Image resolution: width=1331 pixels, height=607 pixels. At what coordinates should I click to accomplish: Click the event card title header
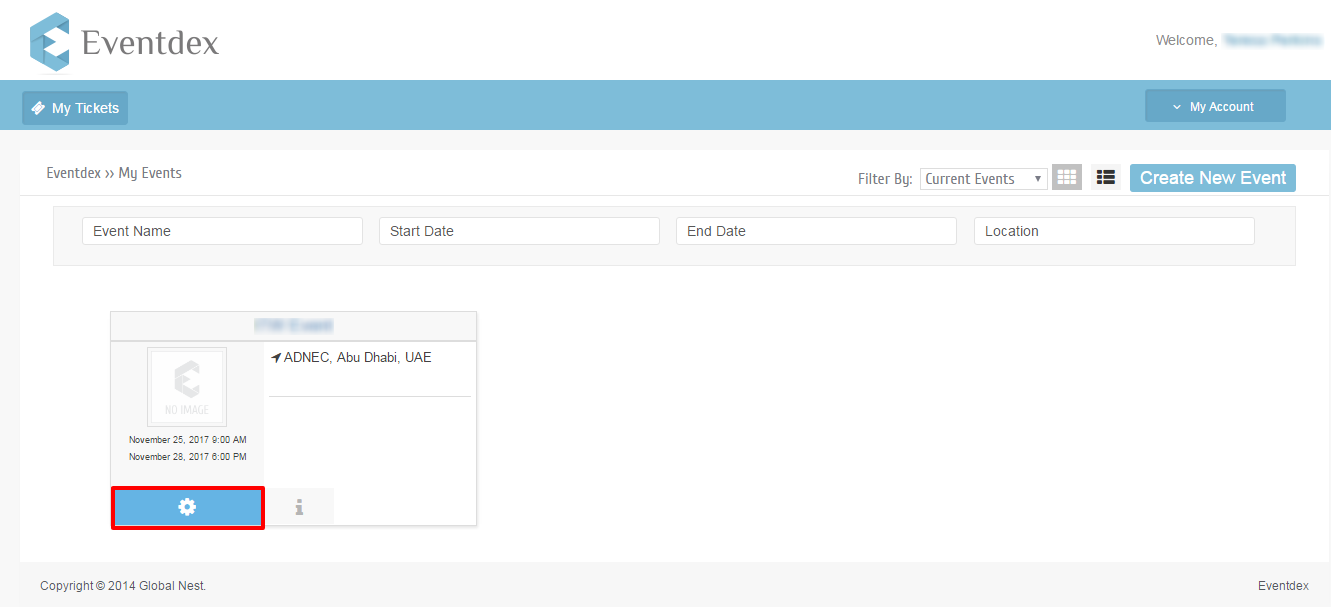pyautogui.click(x=293, y=326)
